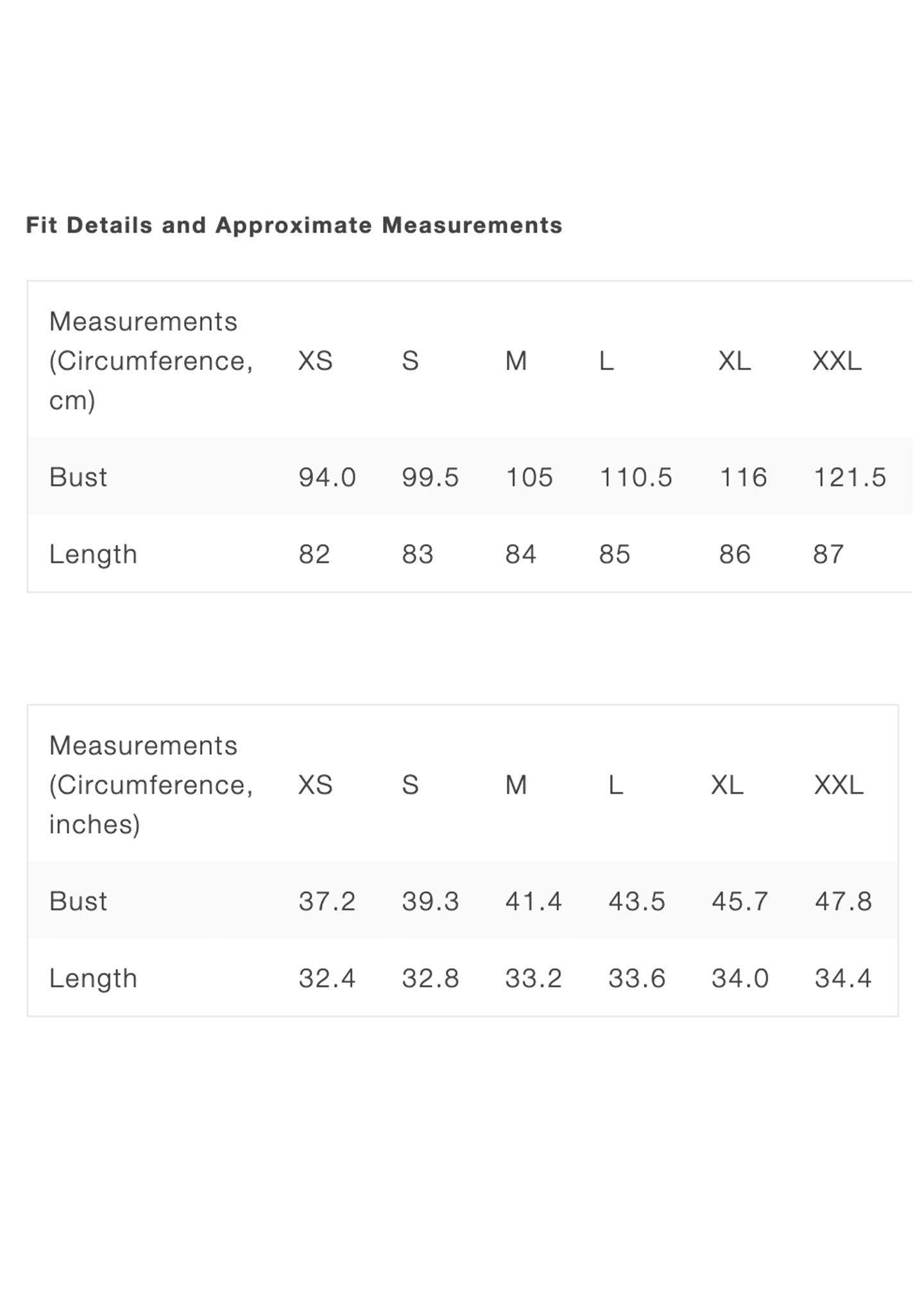Image resolution: width=924 pixels, height=1314 pixels.
Task: Click the XXL column header in cm table
Action: pos(837,361)
